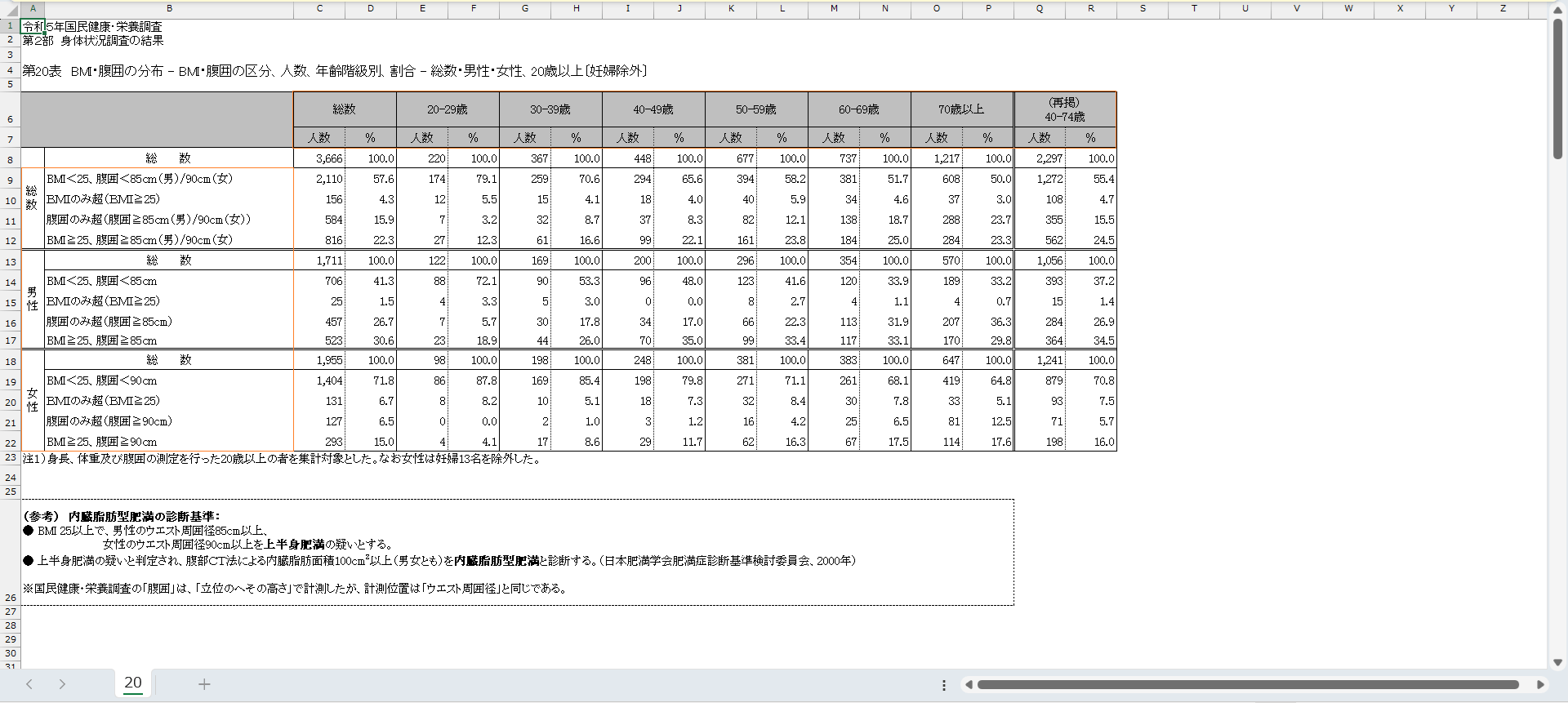Click the horizontal scrollbar left arrow
Image resolution: width=1568 pixels, height=703 pixels.
(x=969, y=685)
